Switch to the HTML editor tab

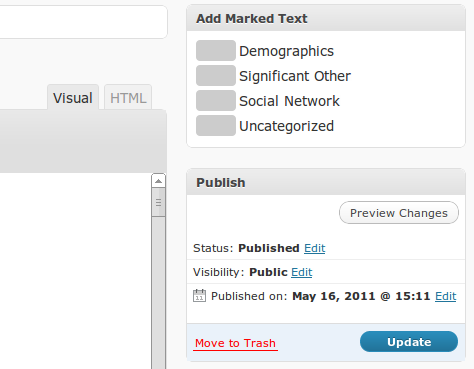pyautogui.click(x=128, y=98)
